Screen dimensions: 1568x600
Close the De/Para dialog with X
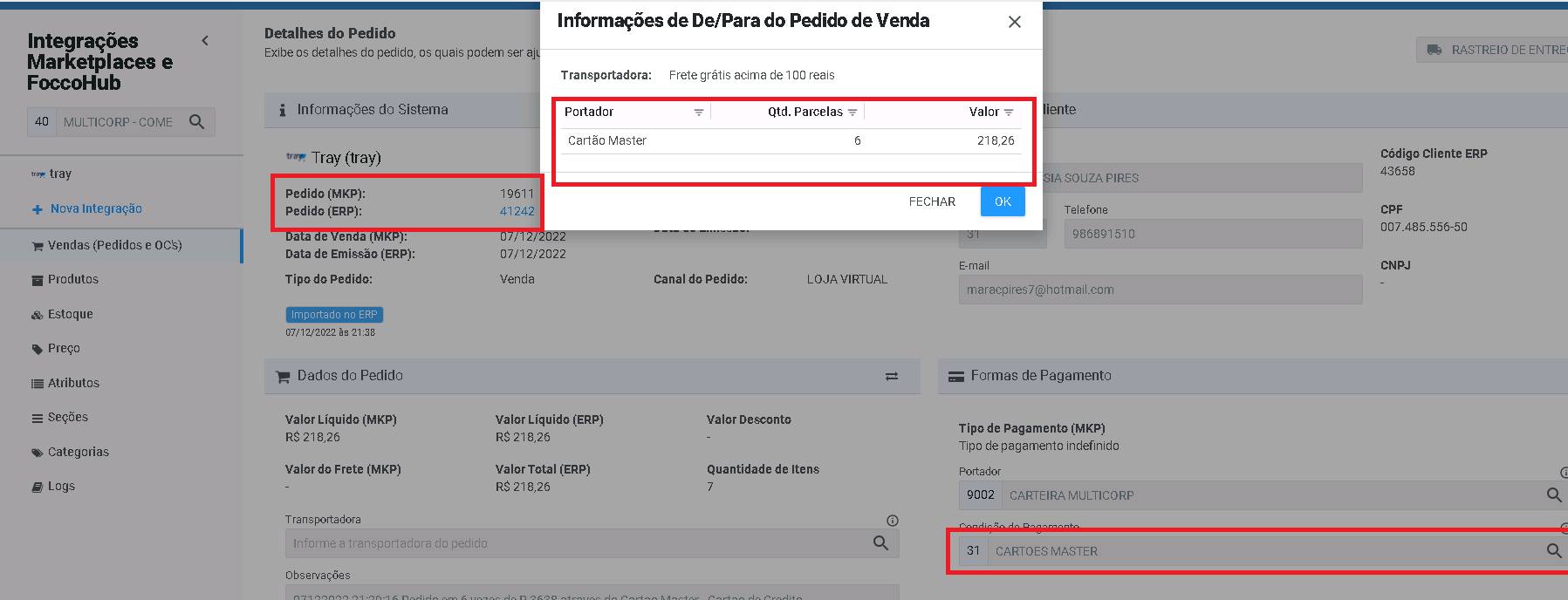(x=1014, y=22)
